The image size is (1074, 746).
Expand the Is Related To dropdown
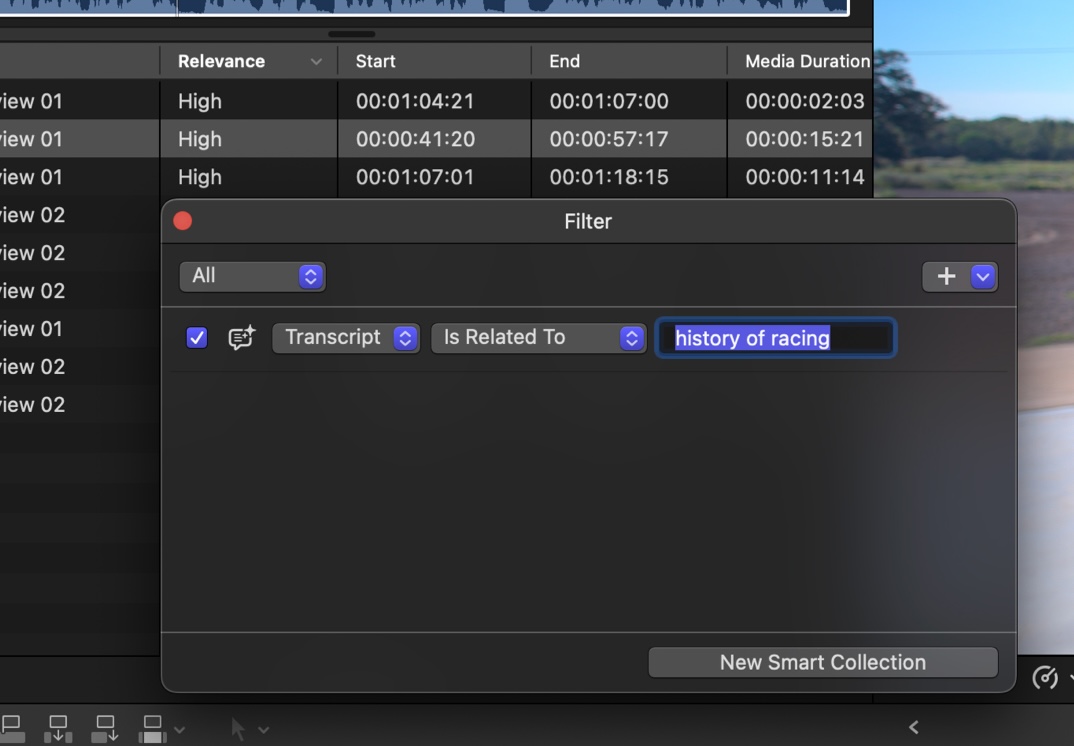click(x=538, y=338)
